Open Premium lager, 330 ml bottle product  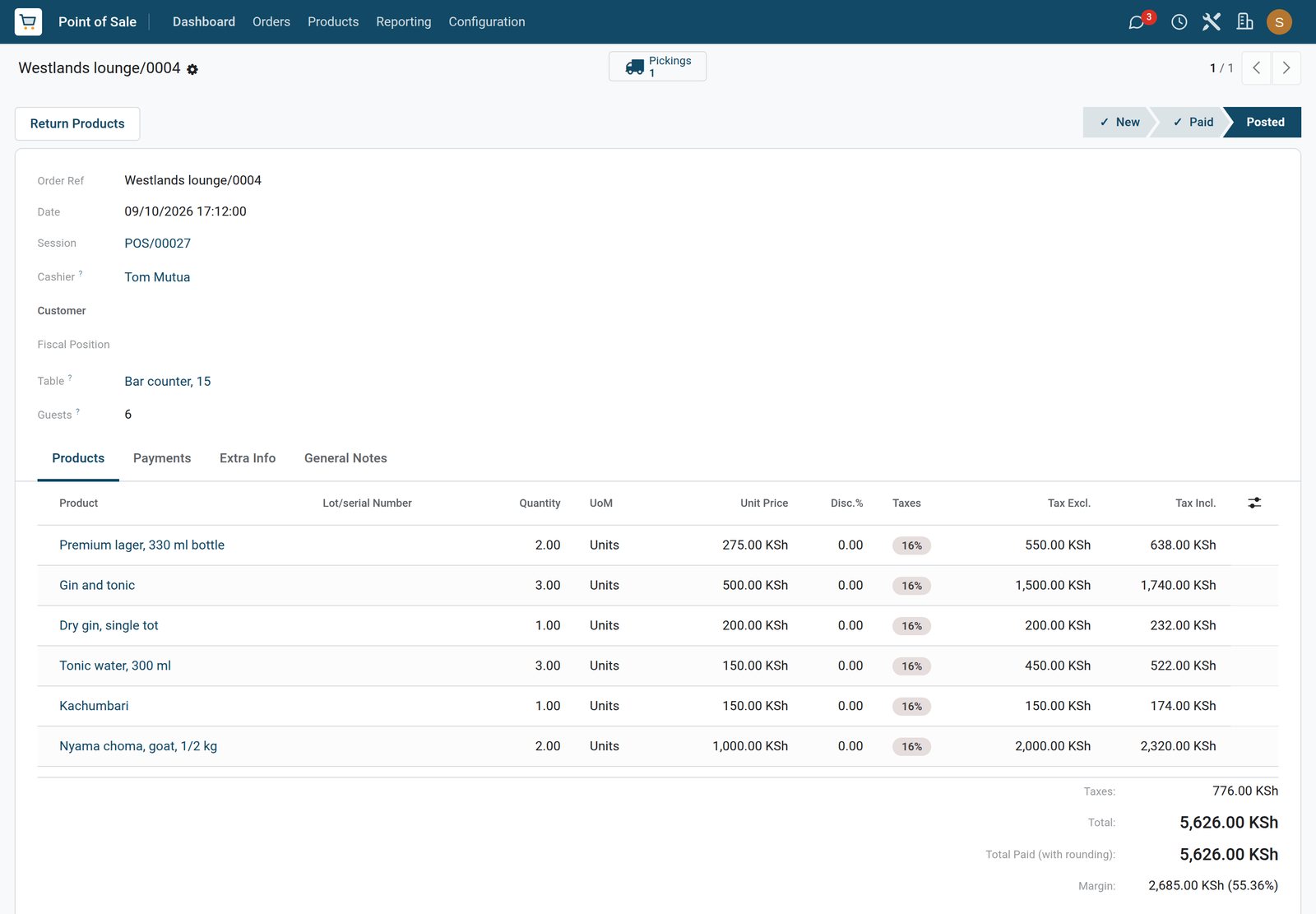pos(141,545)
